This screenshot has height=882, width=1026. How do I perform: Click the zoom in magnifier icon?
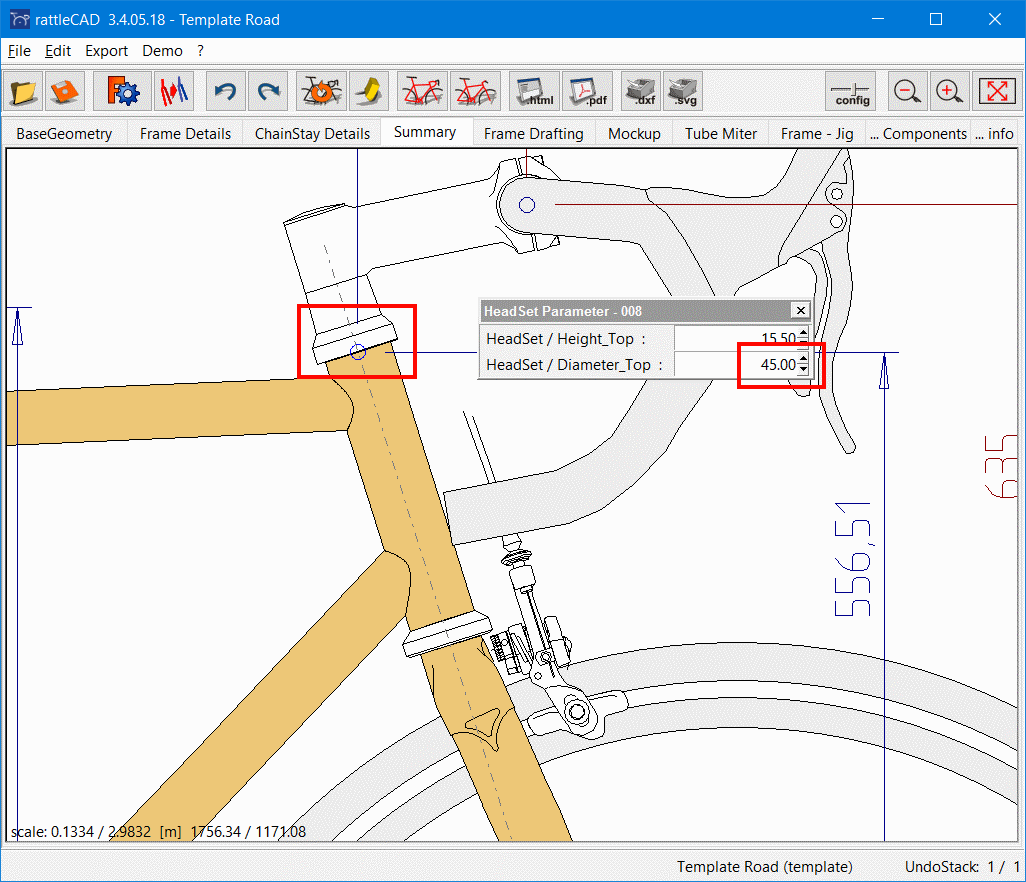[x=949, y=92]
